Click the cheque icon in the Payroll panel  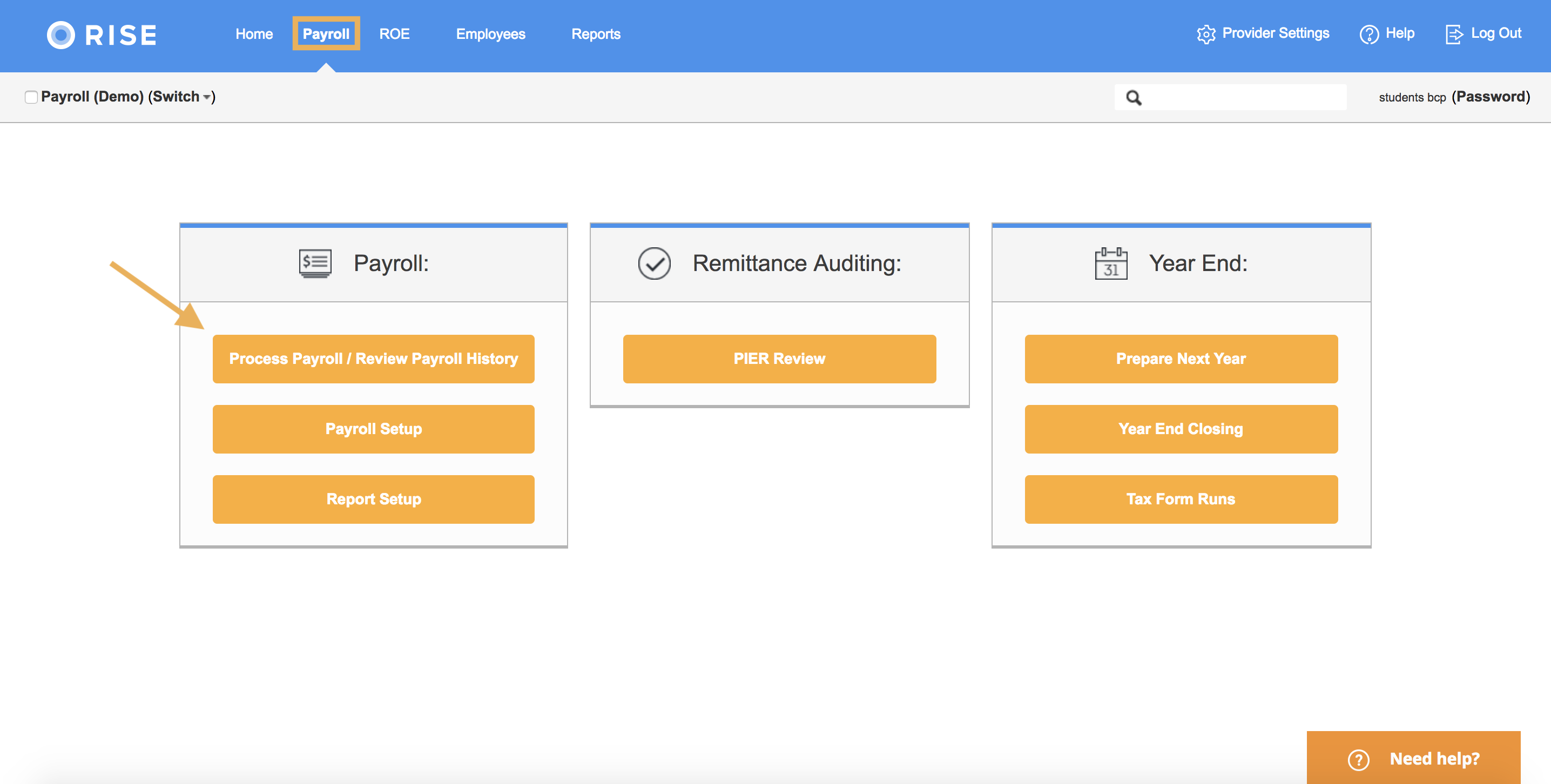315,262
